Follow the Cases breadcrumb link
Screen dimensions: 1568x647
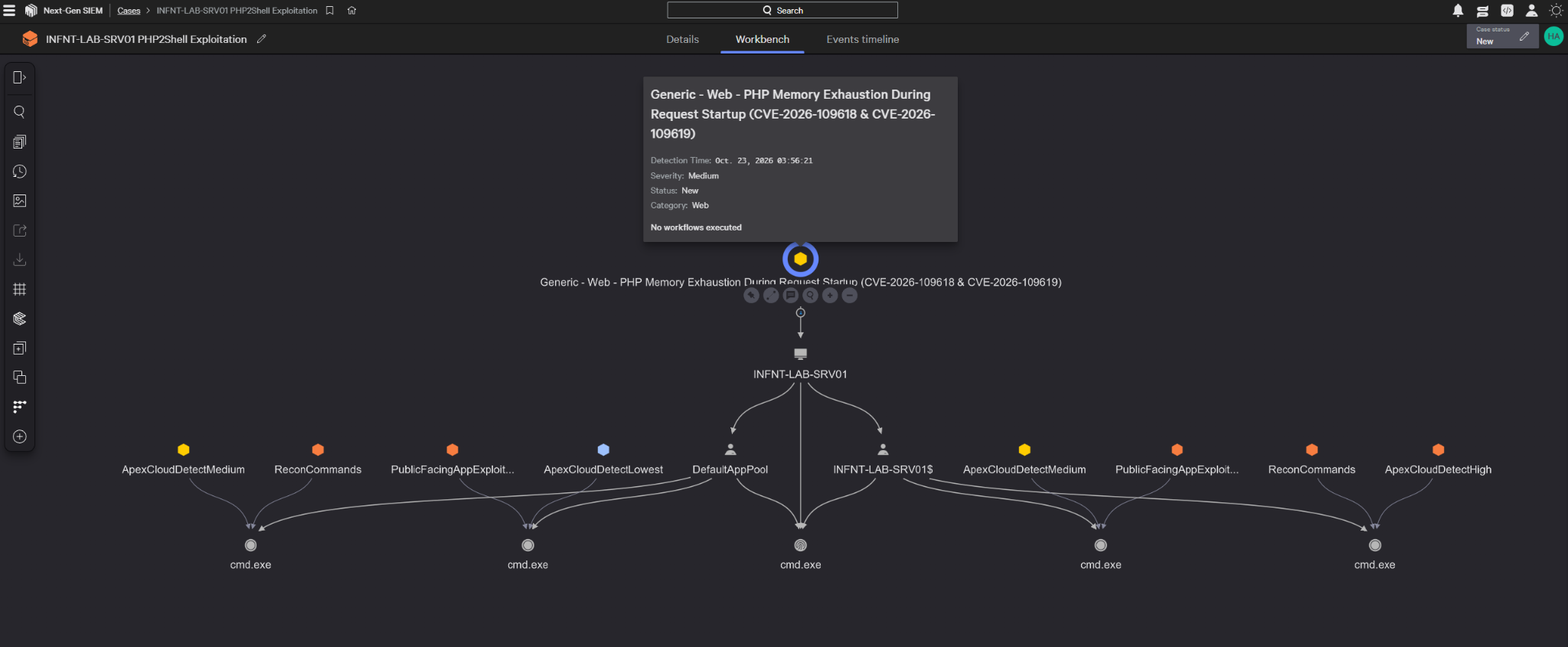coord(129,11)
